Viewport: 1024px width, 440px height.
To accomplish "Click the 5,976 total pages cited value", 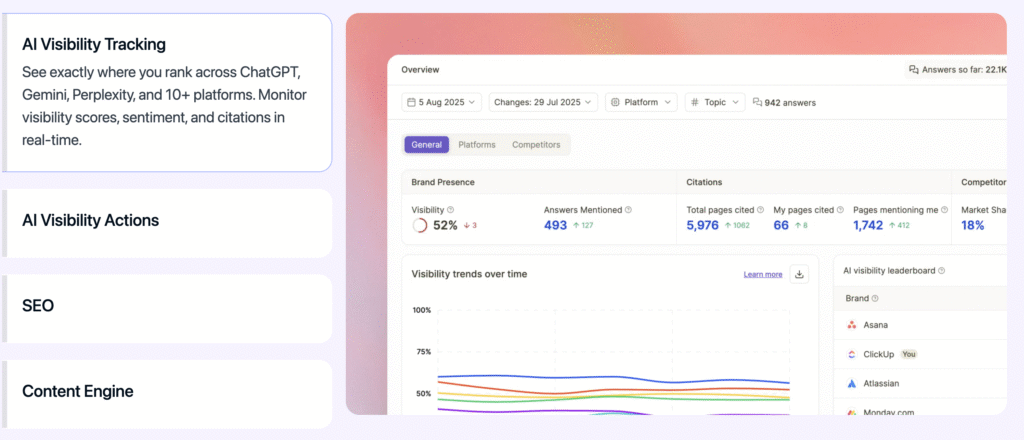I will (703, 226).
